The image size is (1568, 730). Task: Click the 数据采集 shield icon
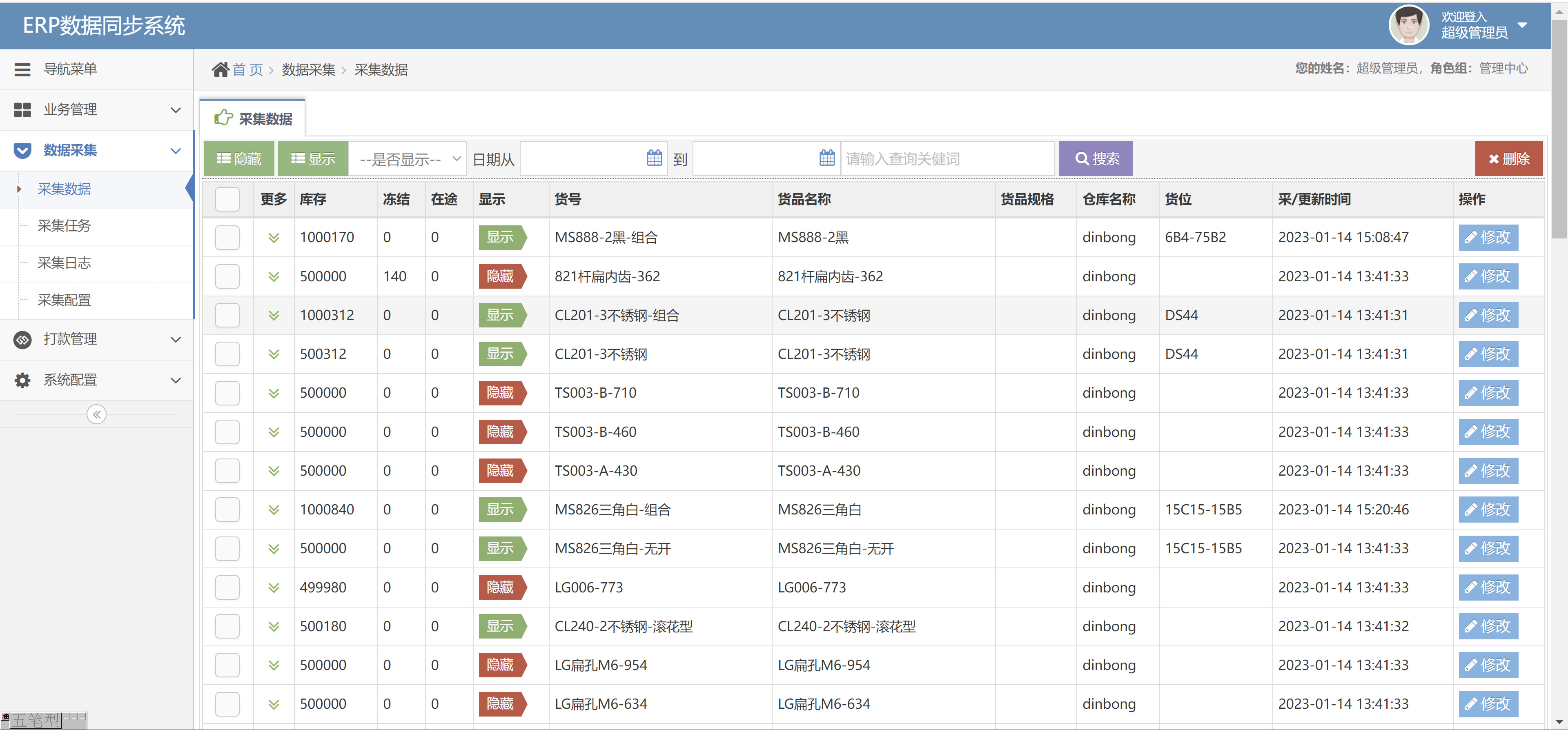click(22, 150)
